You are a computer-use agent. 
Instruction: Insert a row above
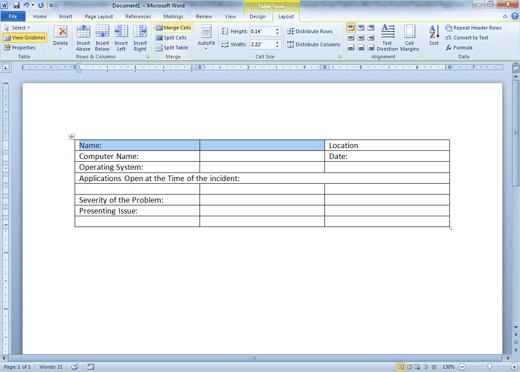[83, 38]
